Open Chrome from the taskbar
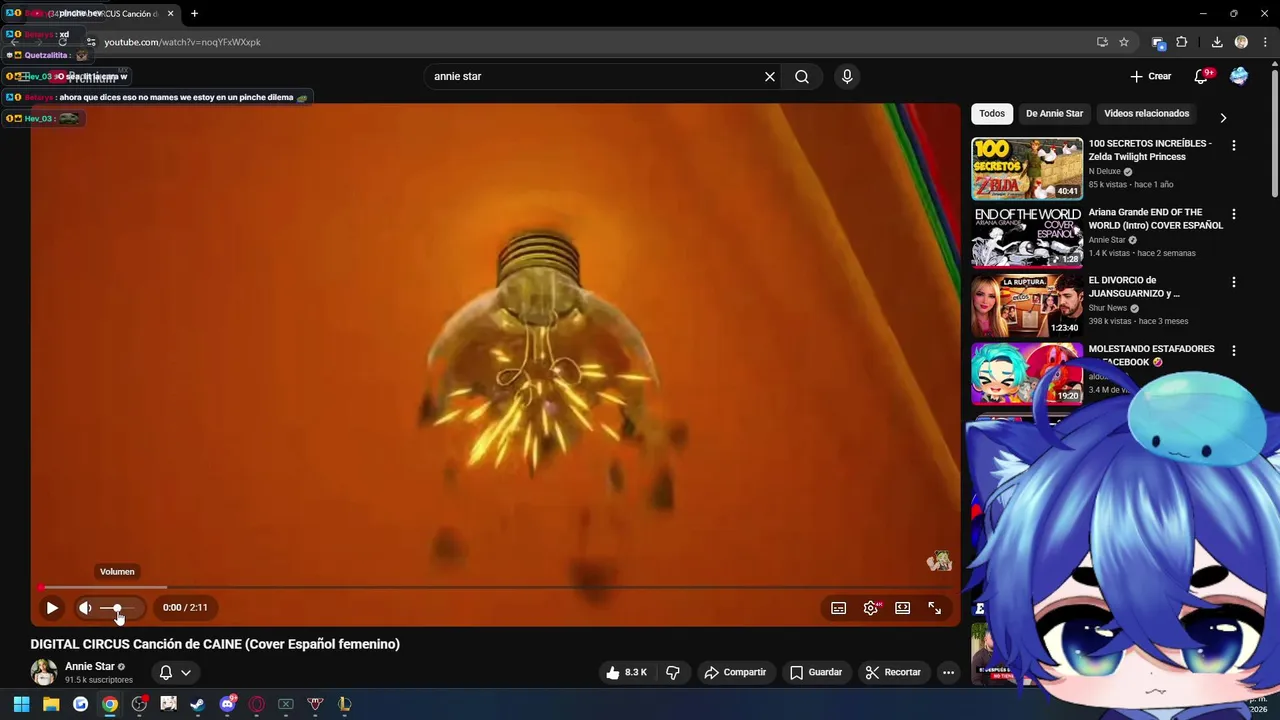 click(110, 704)
